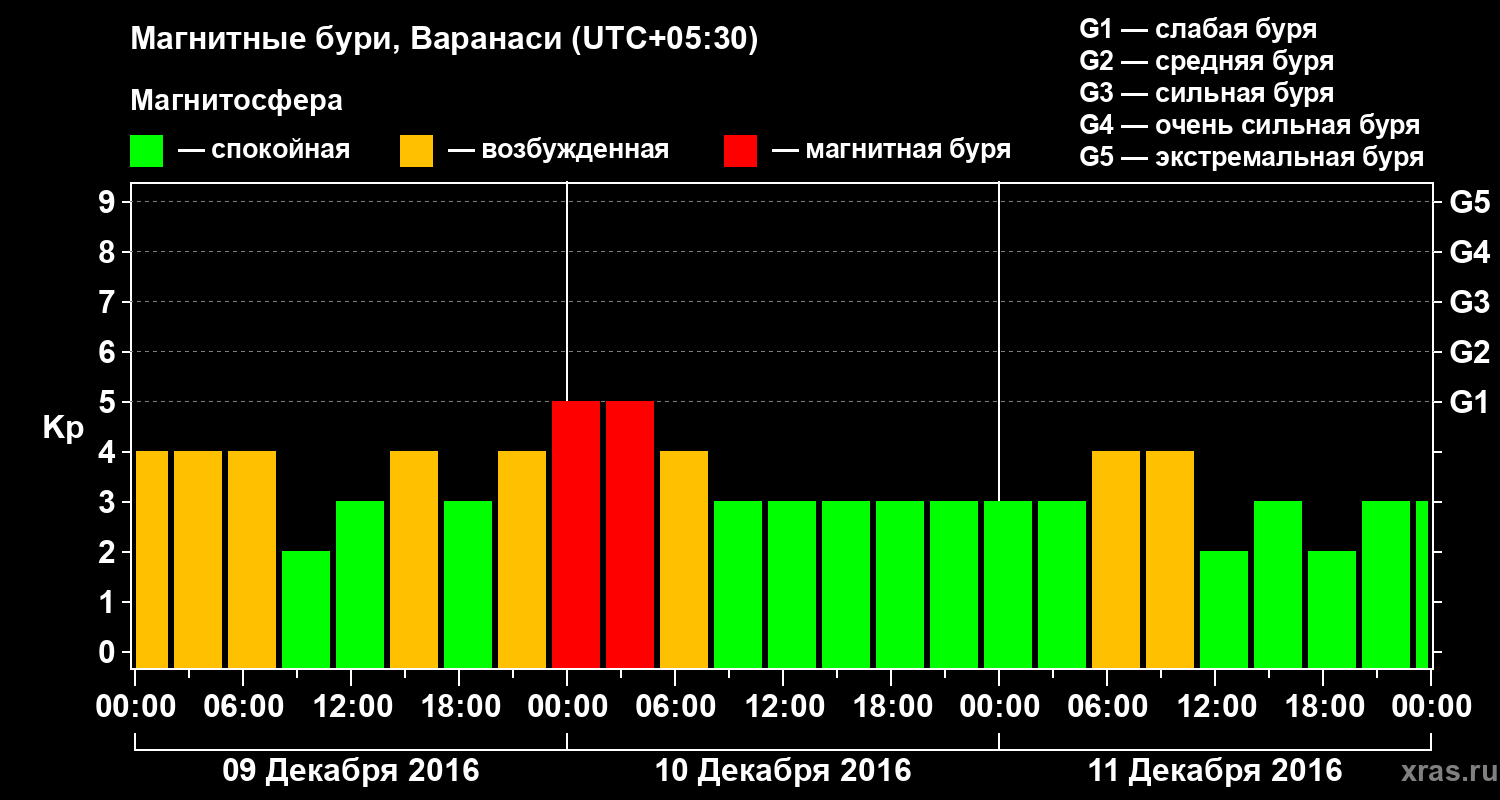Click the orange 'возбужденная' legend swatch

point(416,151)
